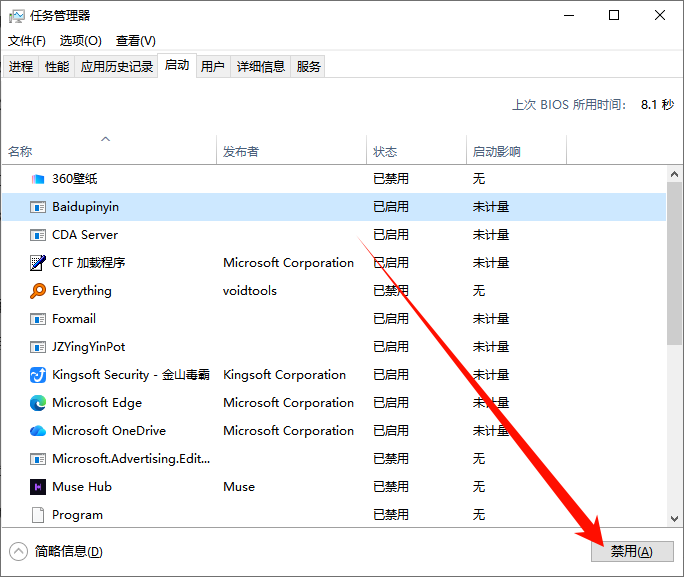The height and width of the screenshot is (577, 684).
Task: Click the Muse publisher cell
Action: tap(239, 487)
